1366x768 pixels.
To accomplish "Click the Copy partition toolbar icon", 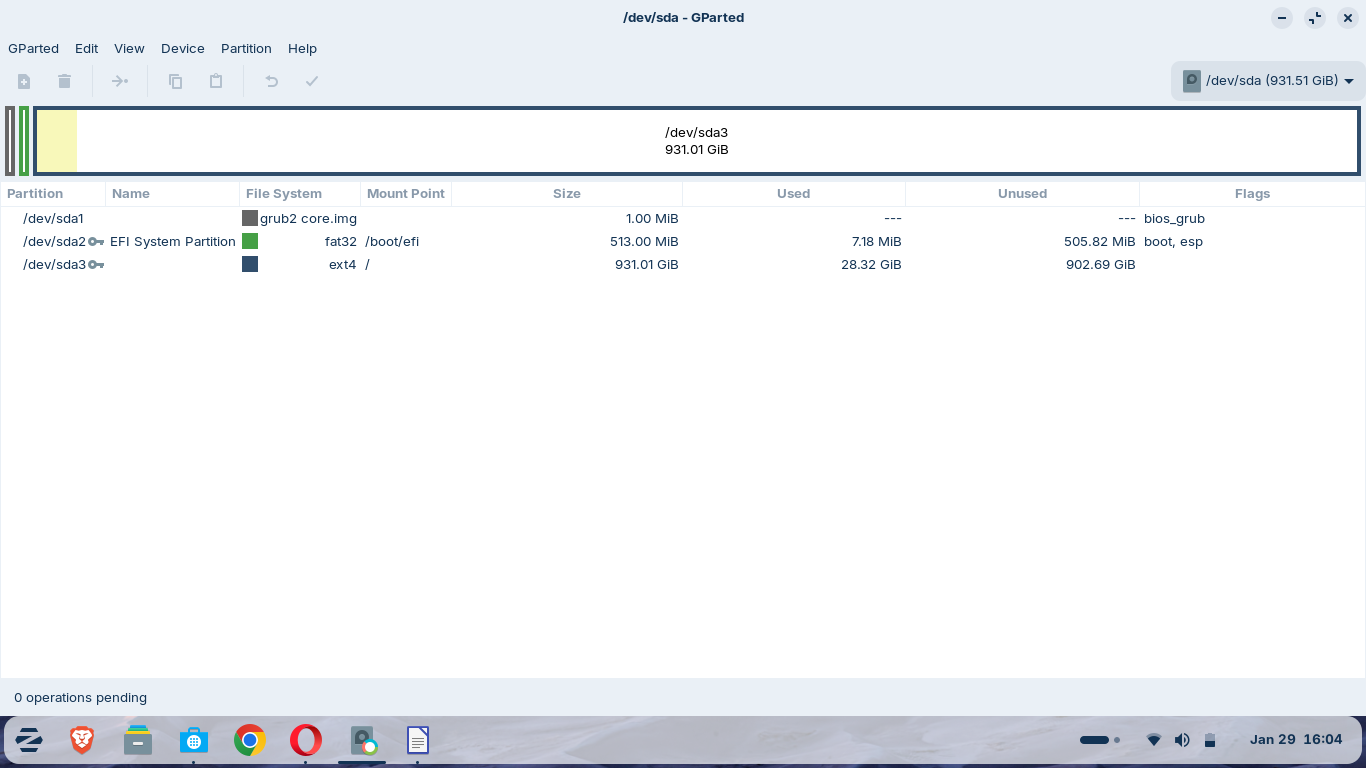I will point(175,81).
